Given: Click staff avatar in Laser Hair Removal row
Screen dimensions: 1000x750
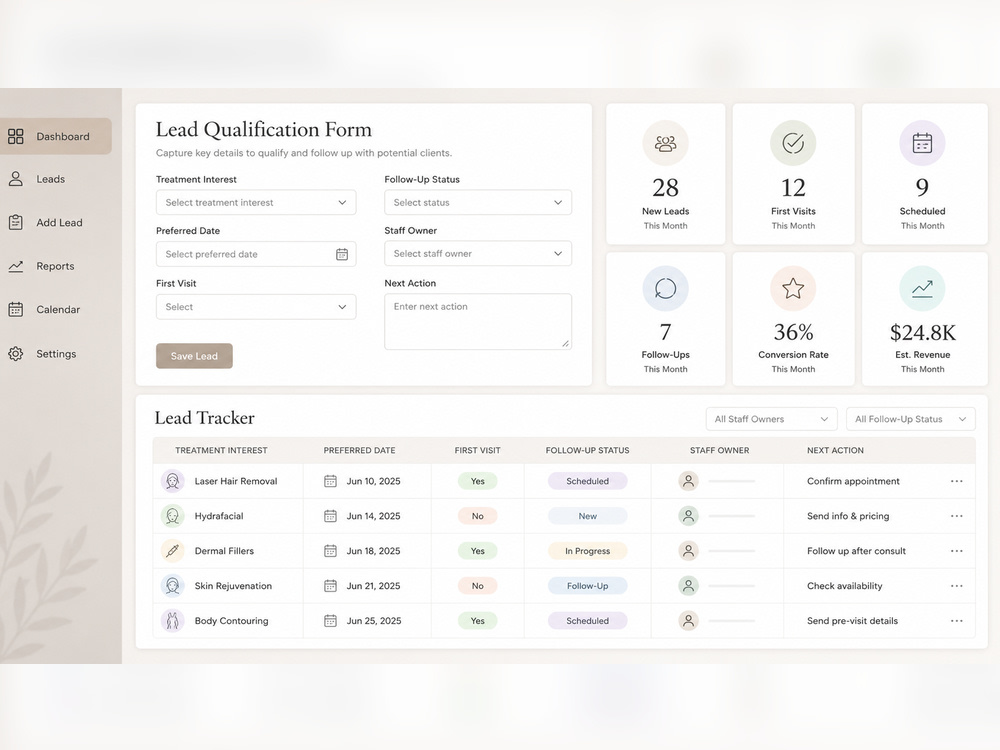Looking at the screenshot, I should [688, 481].
